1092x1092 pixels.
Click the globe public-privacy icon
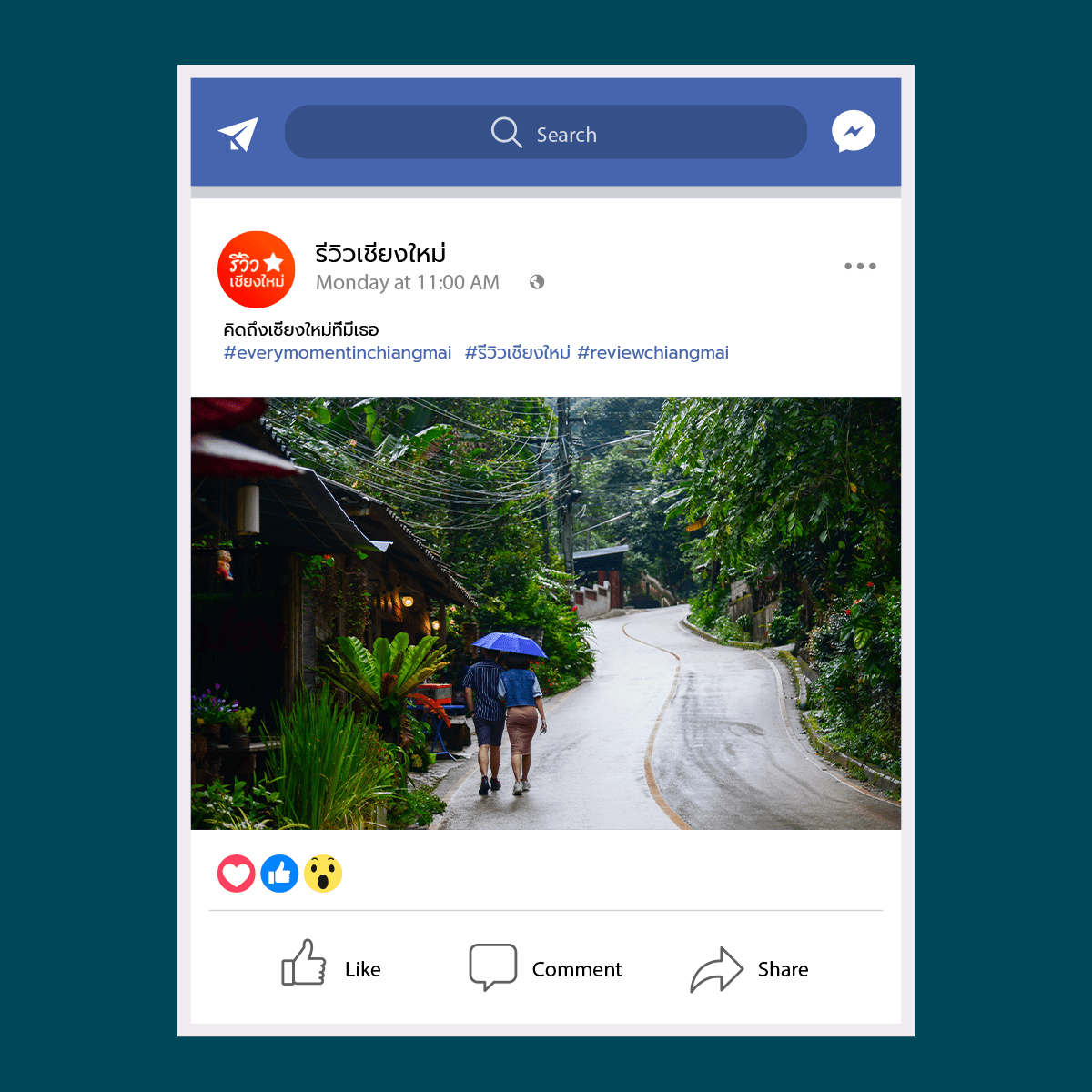537,282
